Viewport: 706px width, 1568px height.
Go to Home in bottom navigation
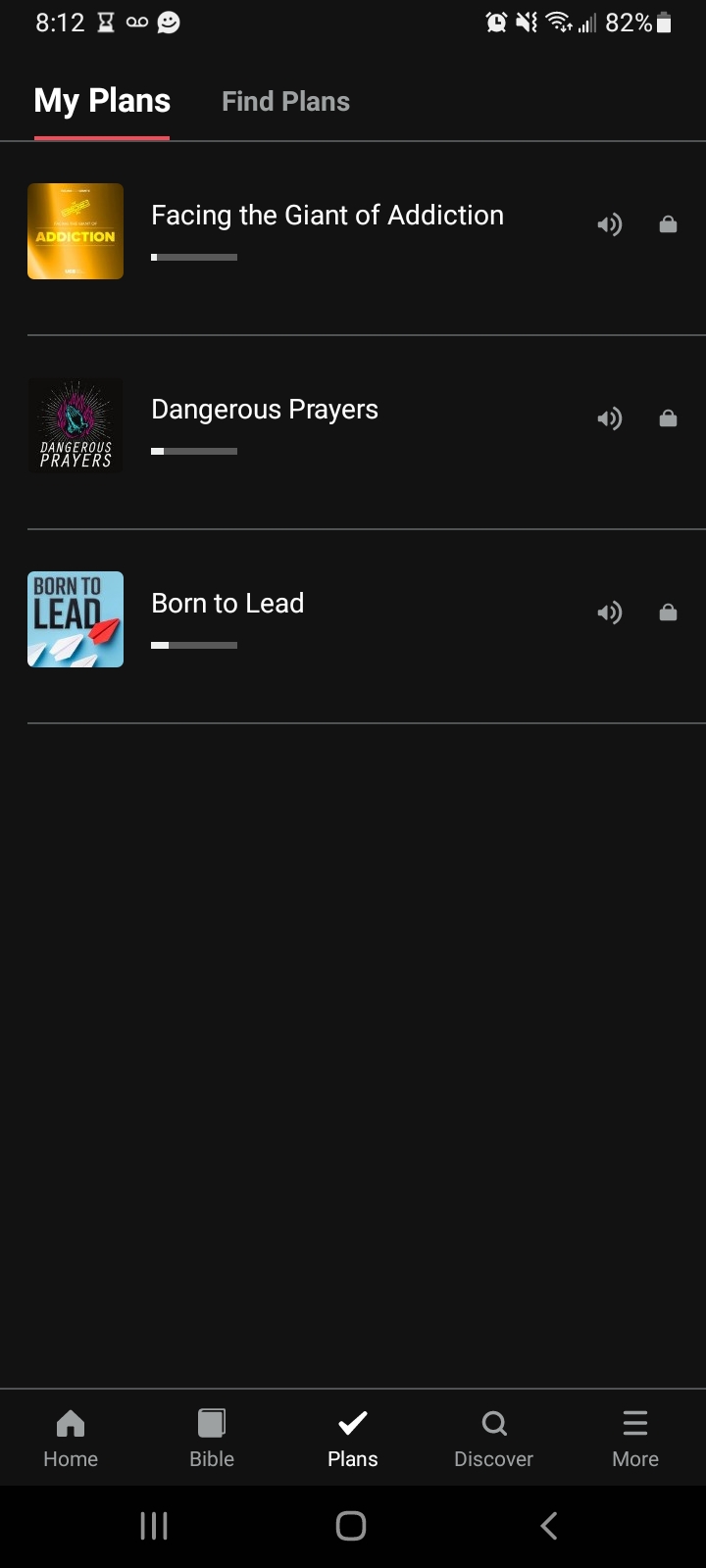point(71,1438)
